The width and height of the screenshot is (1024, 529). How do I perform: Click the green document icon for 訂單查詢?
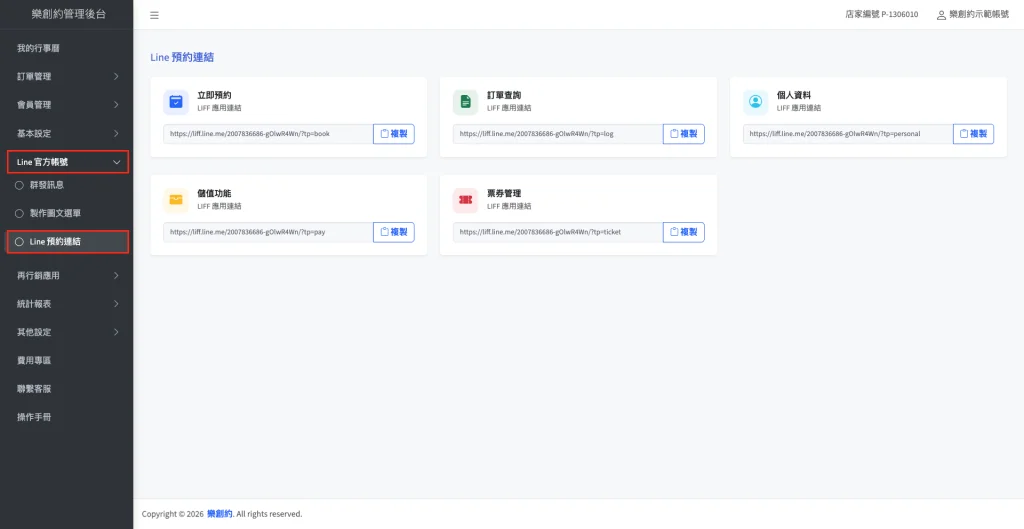[465, 101]
